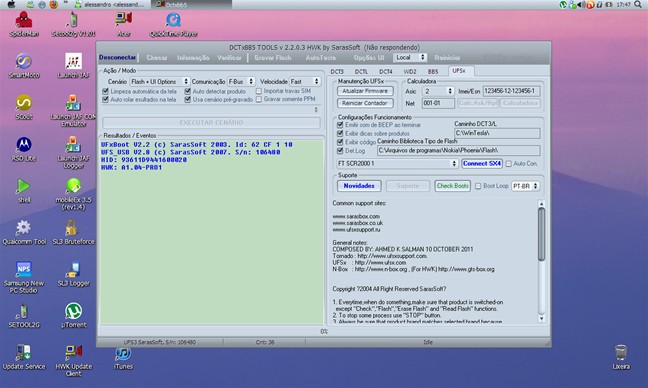
Task: Launch QuickTime Player from desktop
Action: point(173,24)
